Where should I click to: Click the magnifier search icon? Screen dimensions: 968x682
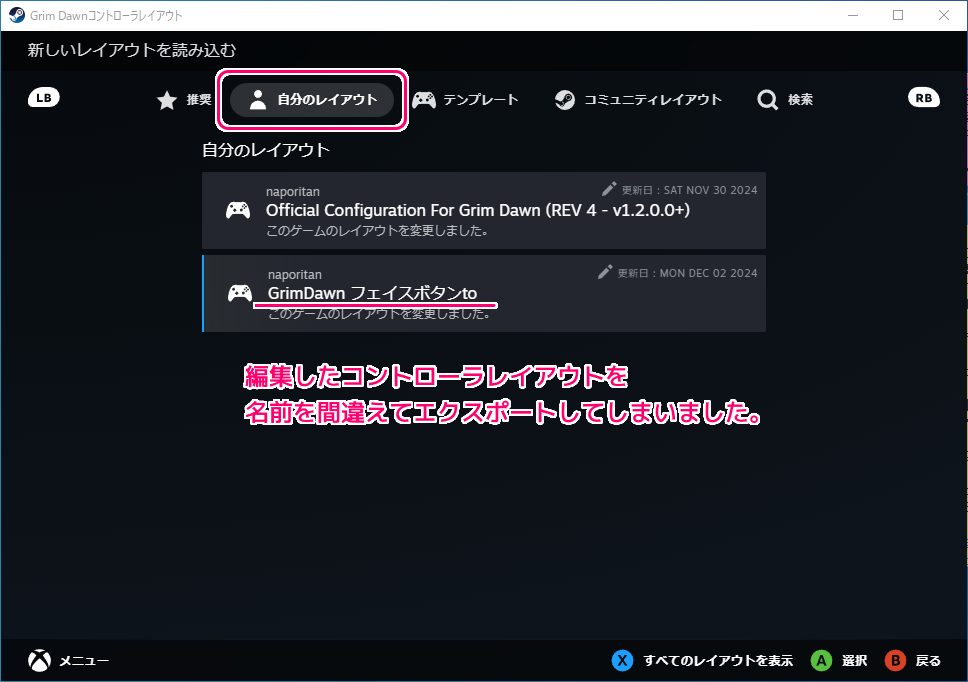[x=767, y=100]
